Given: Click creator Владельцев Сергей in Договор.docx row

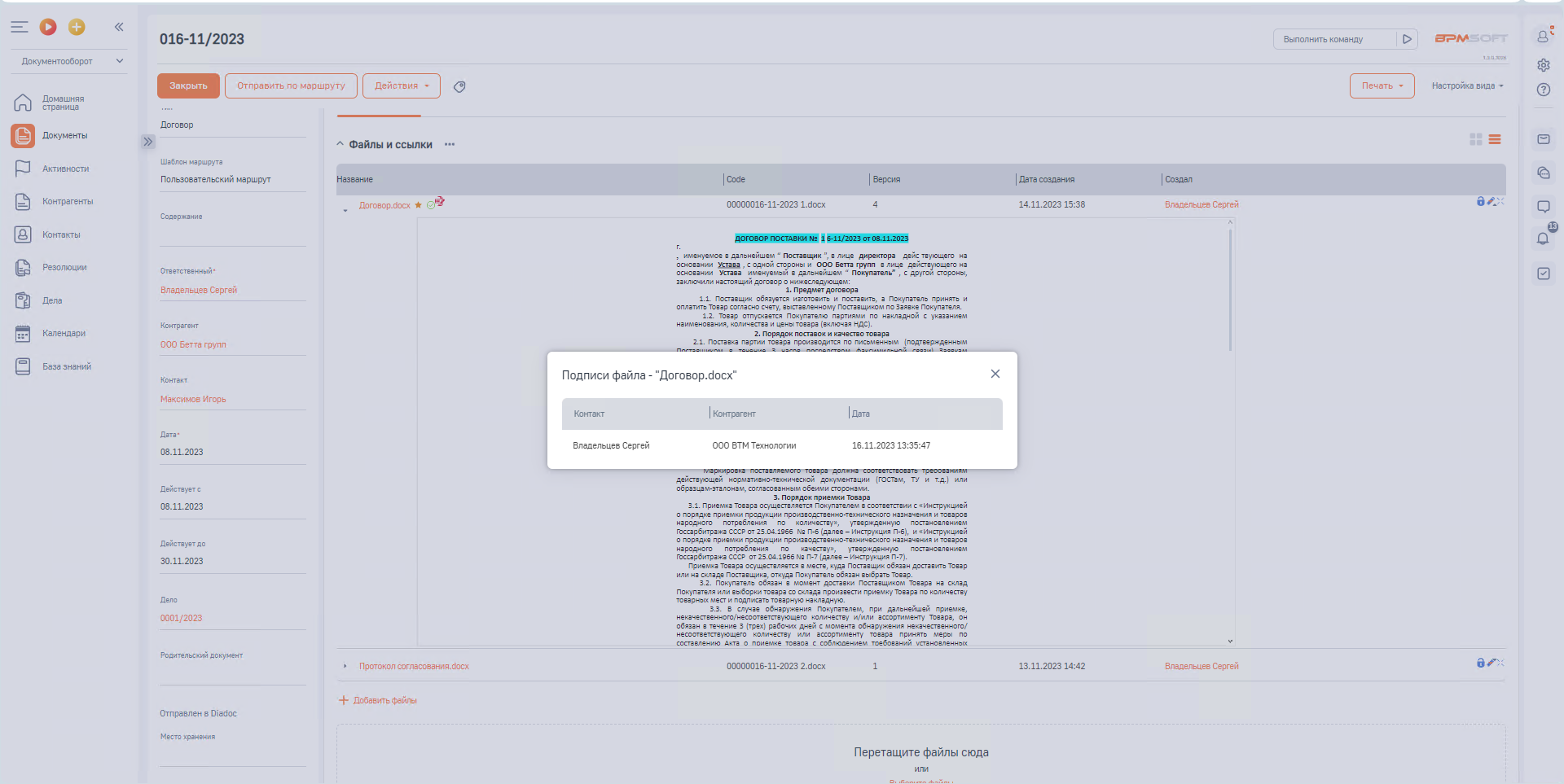Looking at the screenshot, I should pos(1202,205).
